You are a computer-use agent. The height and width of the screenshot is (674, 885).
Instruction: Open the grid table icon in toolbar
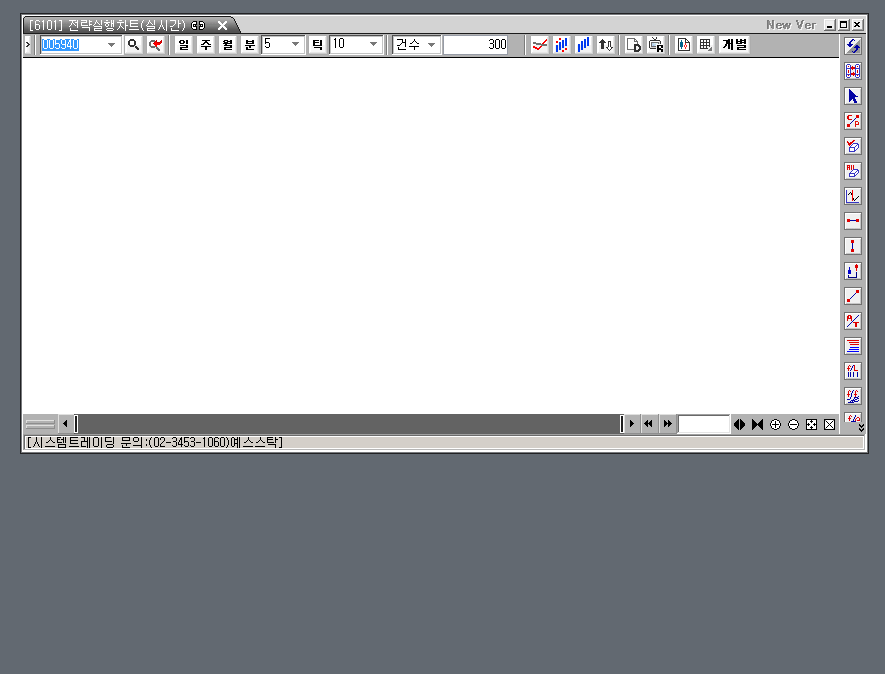coord(706,45)
